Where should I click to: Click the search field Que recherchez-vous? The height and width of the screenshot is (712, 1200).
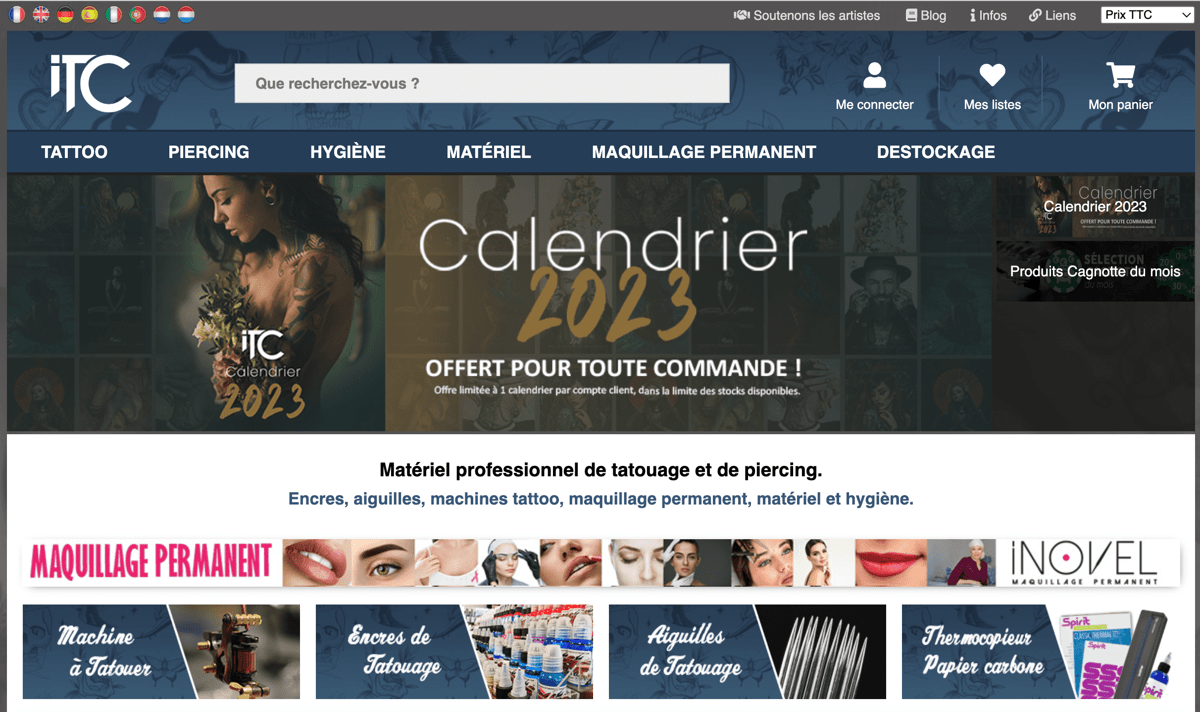pyautogui.click(x=482, y=83)
